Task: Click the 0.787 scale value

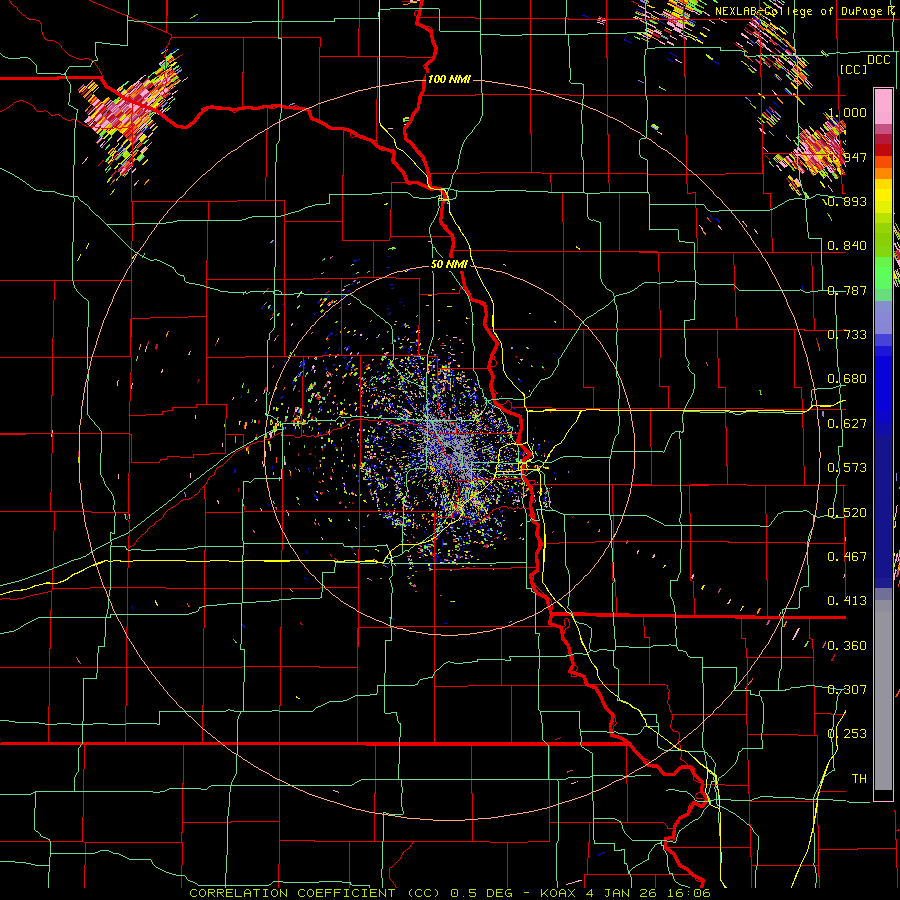Action: tap(847, 290)
